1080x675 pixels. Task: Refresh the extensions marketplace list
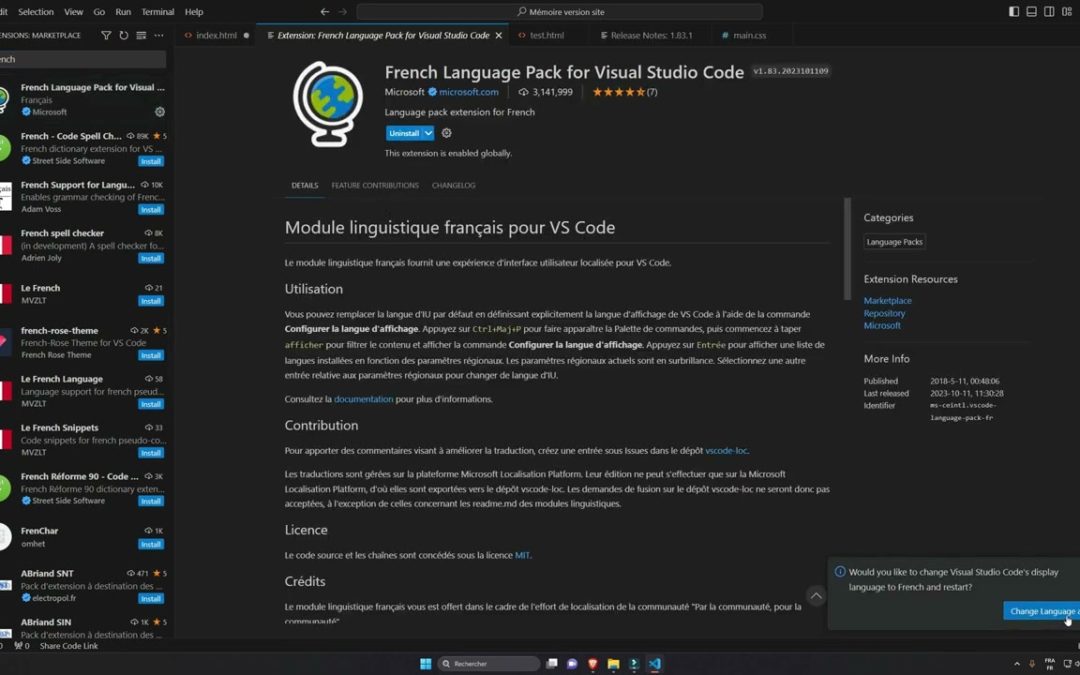coord(124,35)
